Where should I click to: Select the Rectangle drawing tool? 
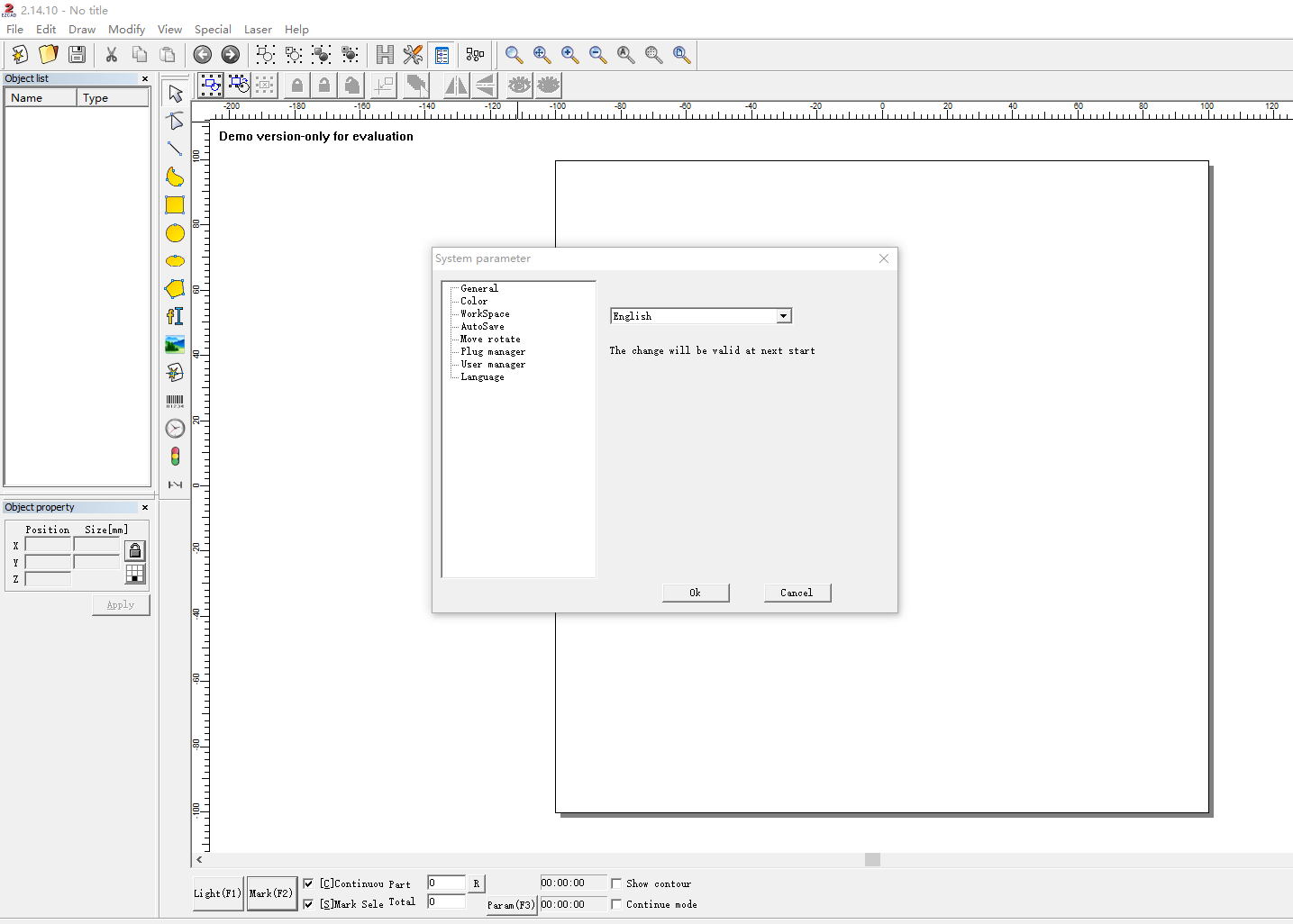[x=174, y=204]
